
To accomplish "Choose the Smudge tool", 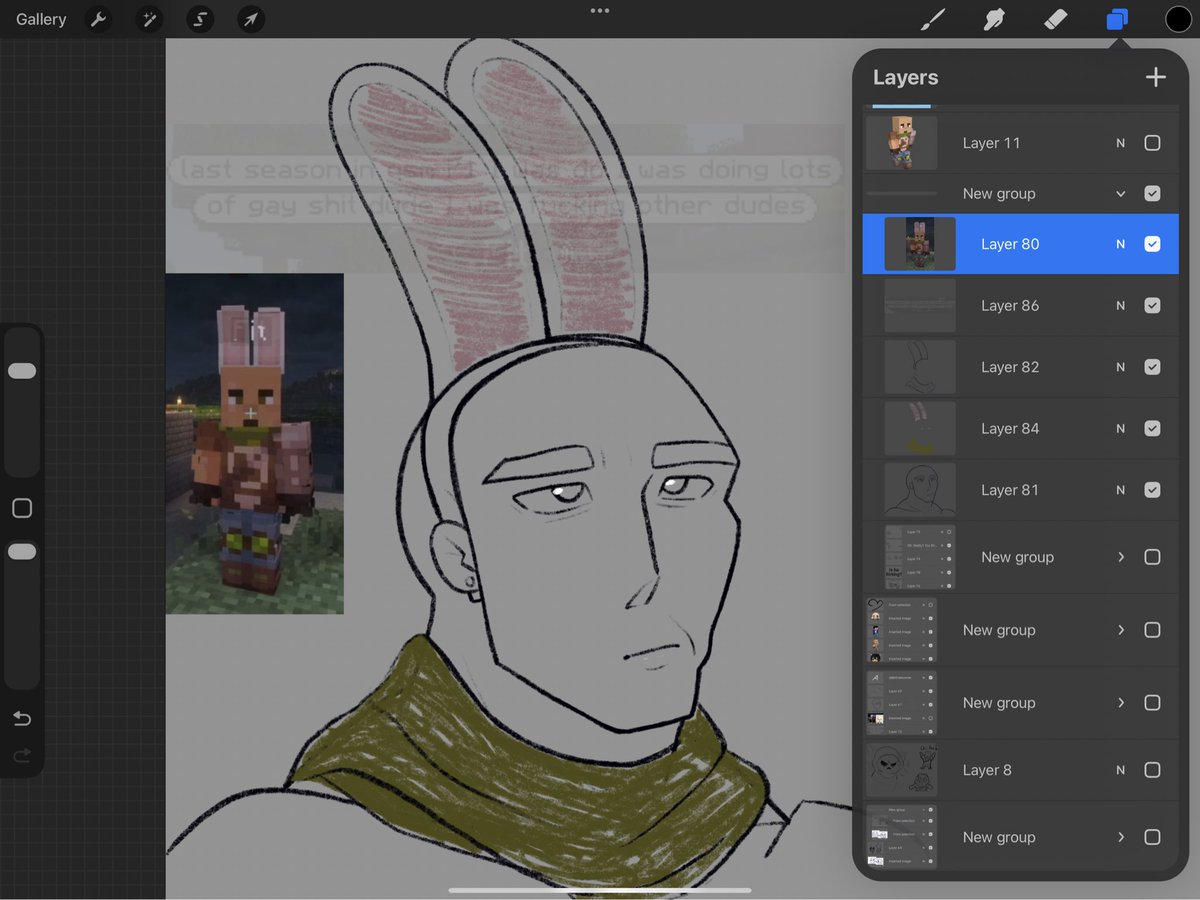I will (x=993, y=19).
